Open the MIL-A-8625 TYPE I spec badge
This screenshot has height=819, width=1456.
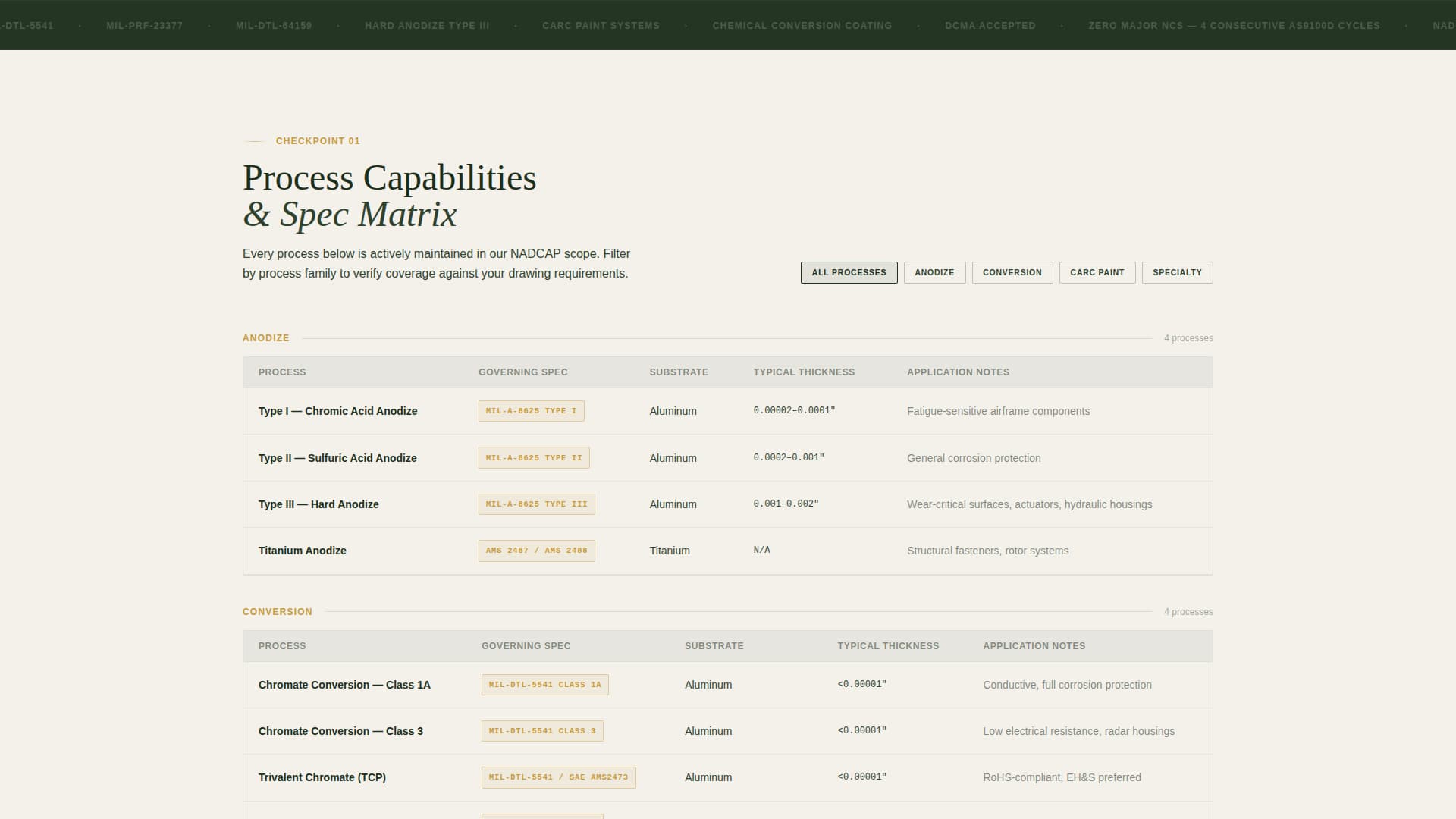point(531,411)
